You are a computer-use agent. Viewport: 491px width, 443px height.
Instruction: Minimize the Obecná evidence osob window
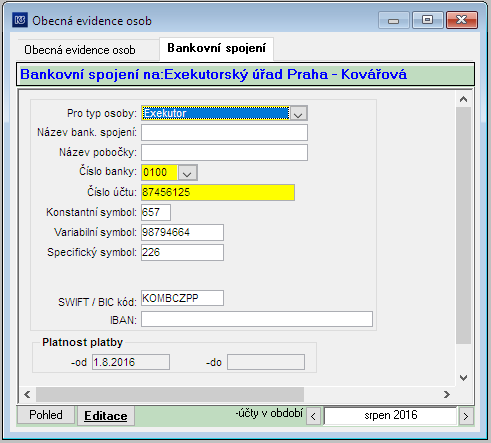pyautogui.click(x=394, y=20)
